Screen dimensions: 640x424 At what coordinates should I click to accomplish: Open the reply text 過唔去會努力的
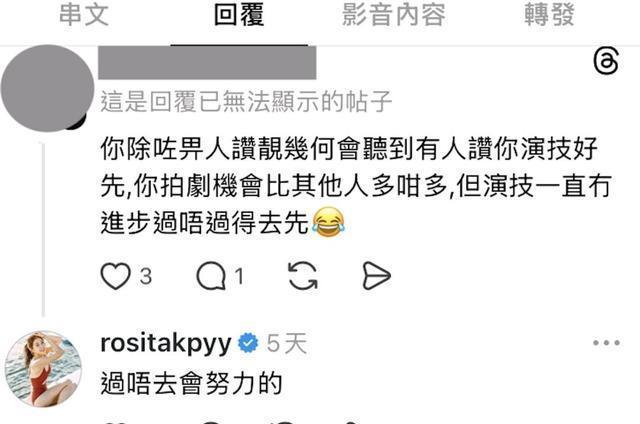pos(191,384)
